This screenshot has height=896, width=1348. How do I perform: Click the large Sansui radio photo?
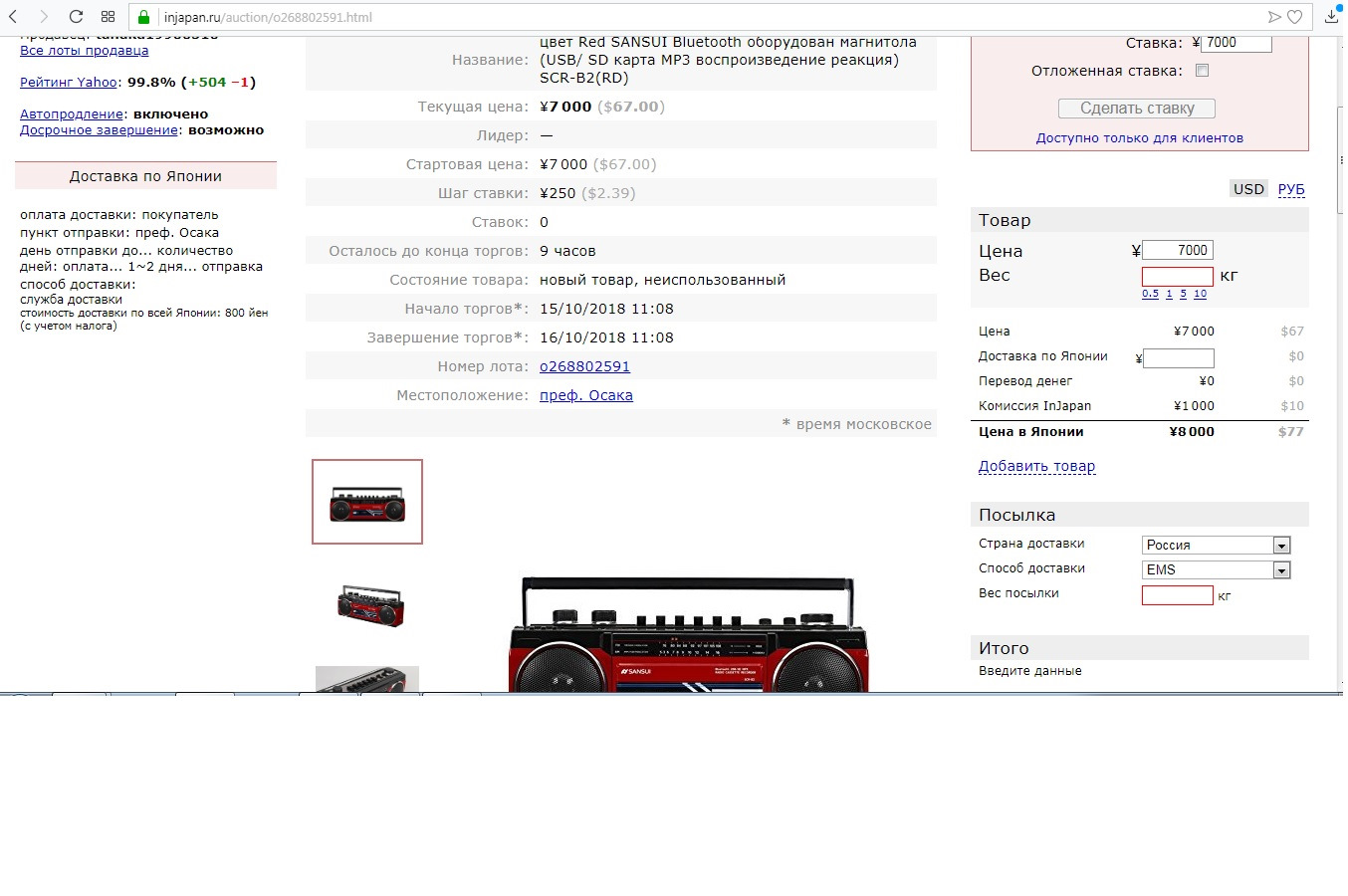tap(686, 634)
